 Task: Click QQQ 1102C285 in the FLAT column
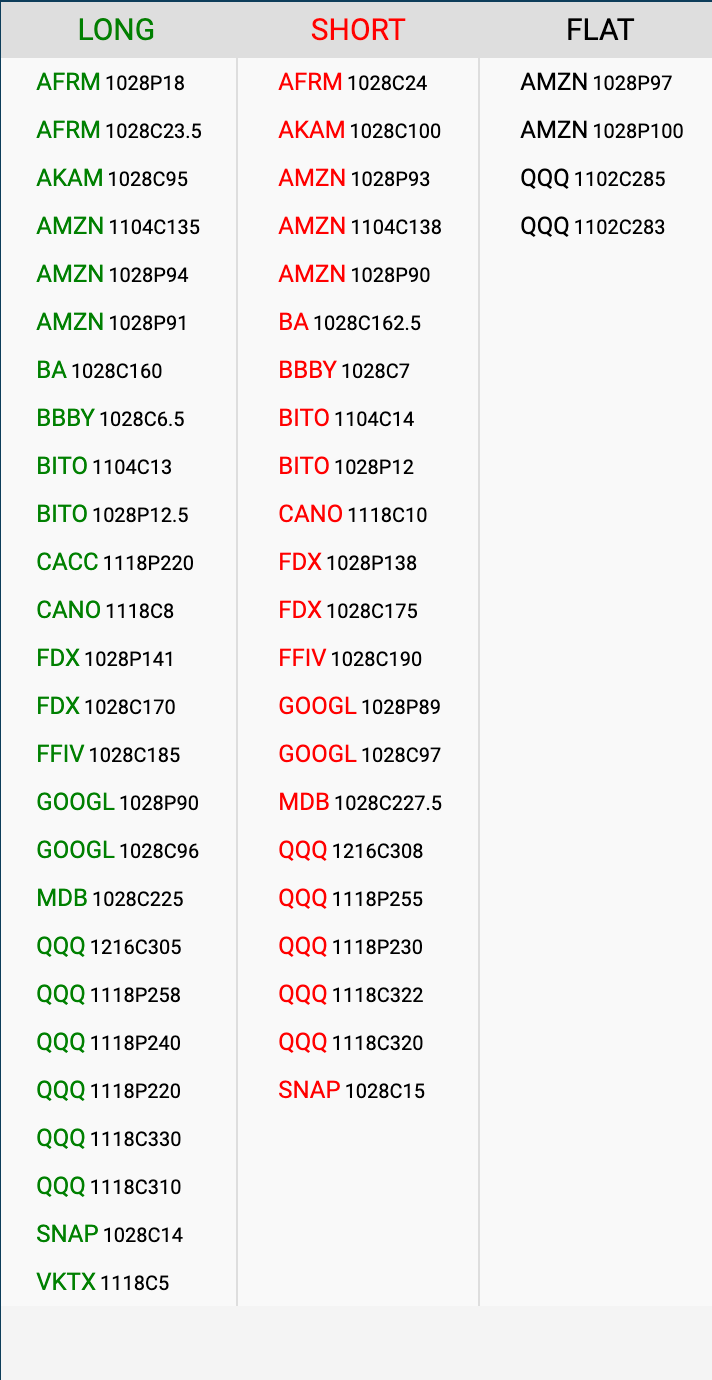pyautogui.click(x=593, y=179)
